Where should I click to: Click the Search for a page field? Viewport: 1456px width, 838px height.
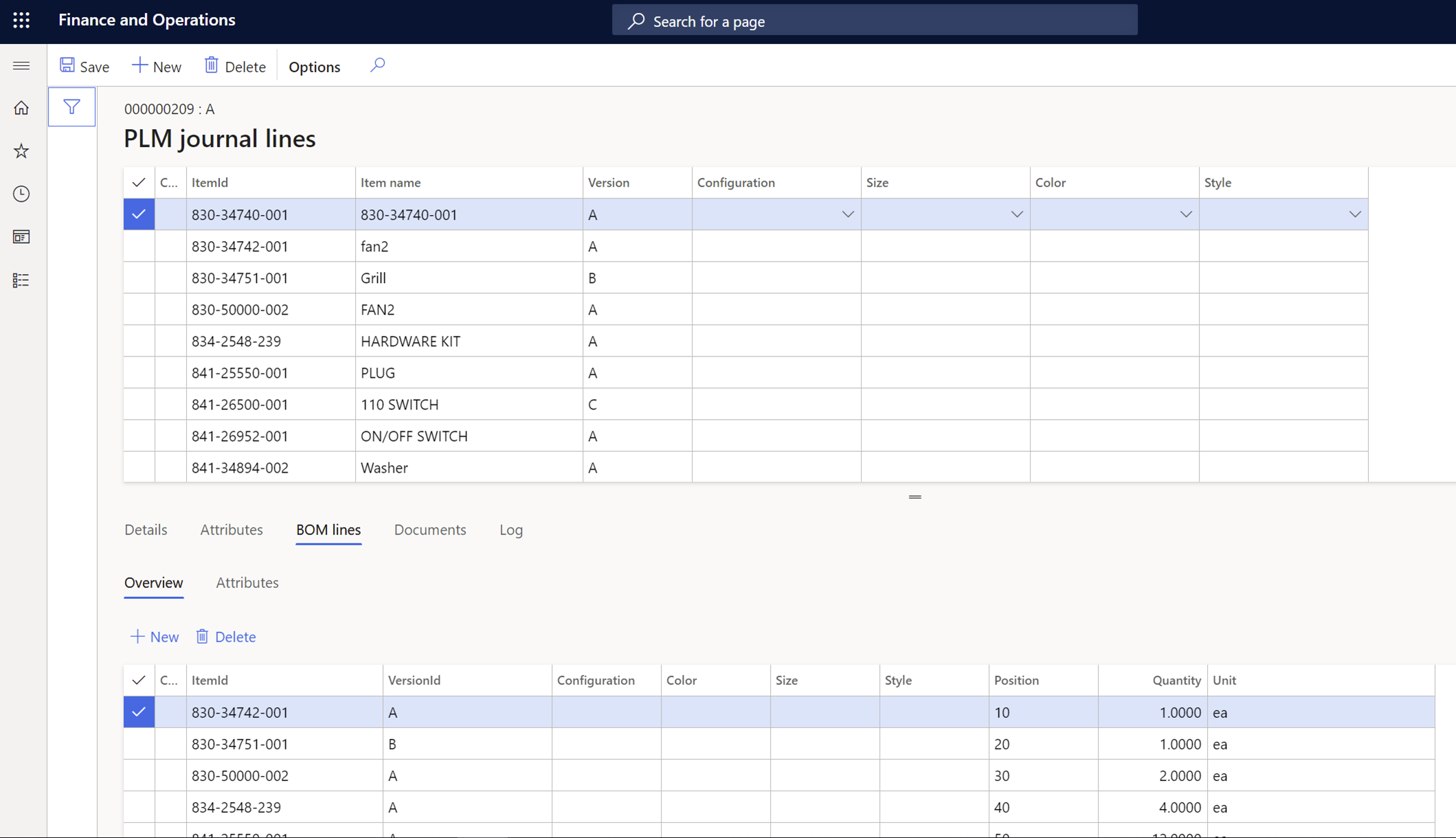pos(873,21)
